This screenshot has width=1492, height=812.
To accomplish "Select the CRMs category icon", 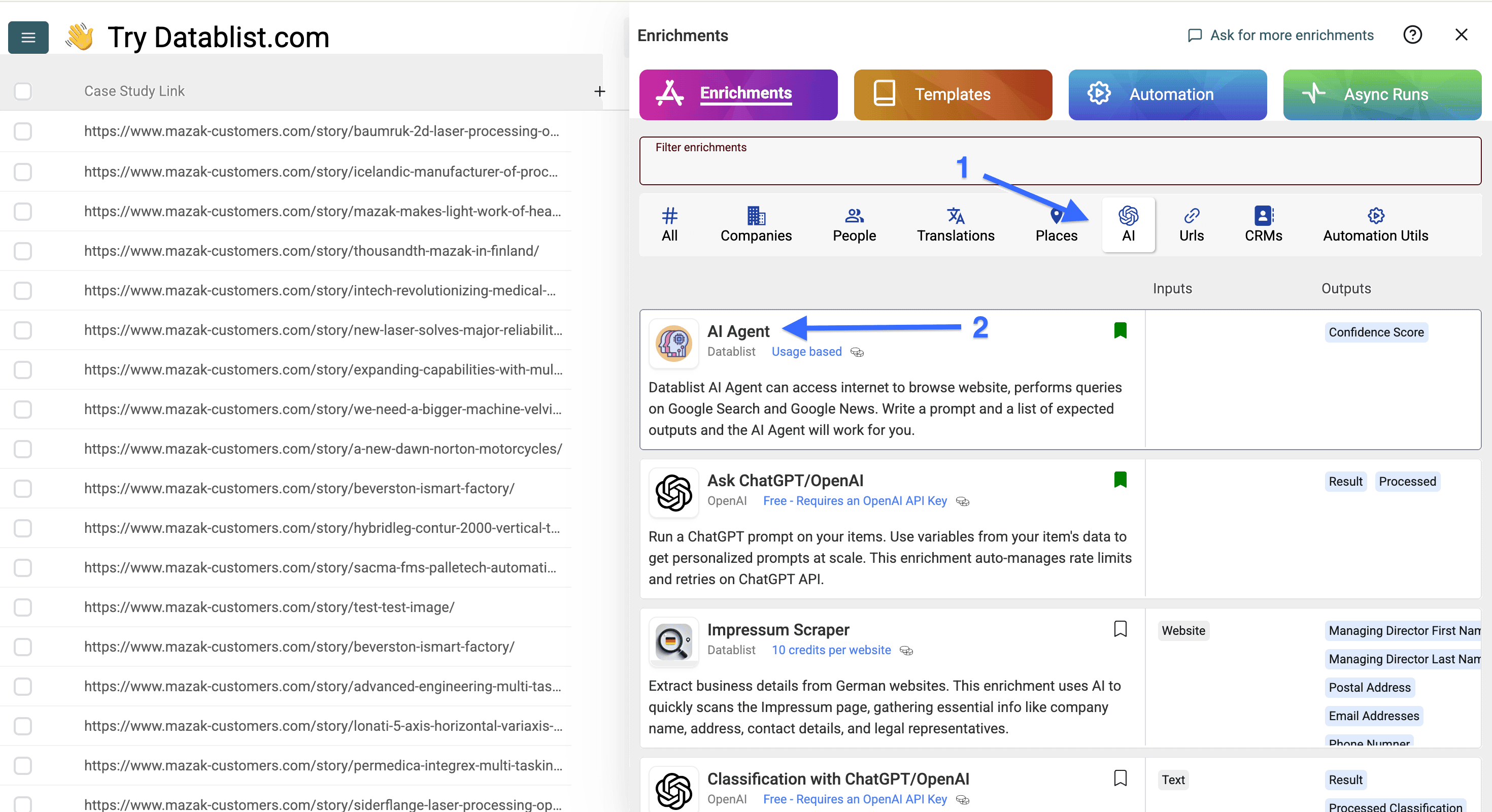I will pos(1263,223).
